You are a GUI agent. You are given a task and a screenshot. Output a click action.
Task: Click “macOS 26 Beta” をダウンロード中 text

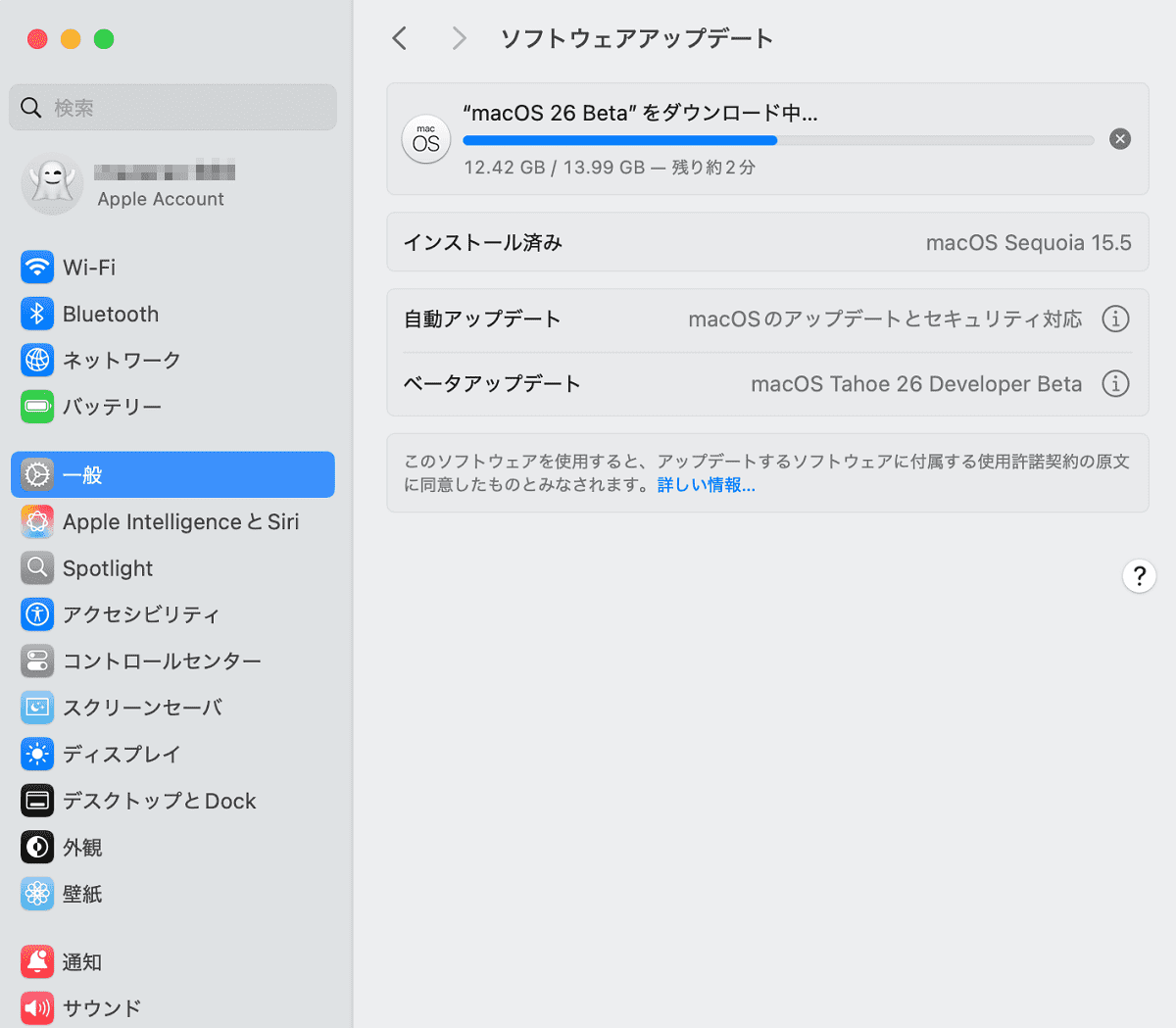[640, 113]
